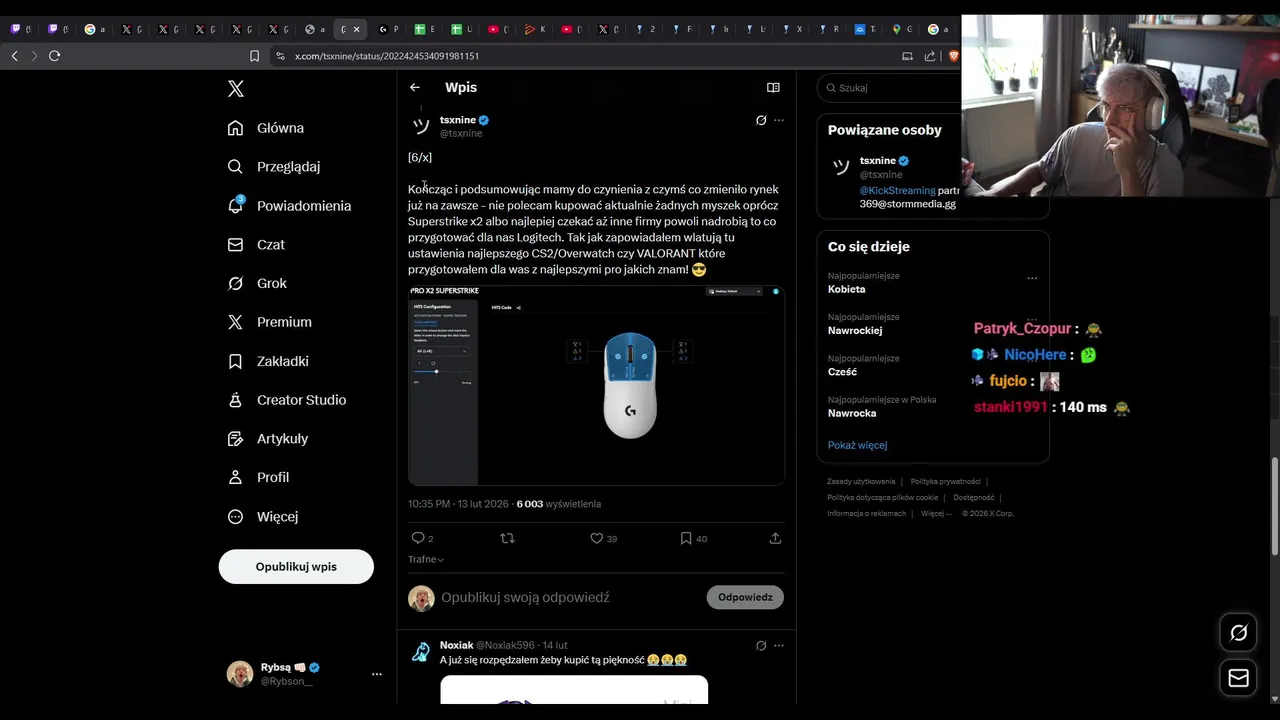Go to Główna home page
Image resolution: width=1280 pixels, height=720 pixels.
[x=266, y=128]
